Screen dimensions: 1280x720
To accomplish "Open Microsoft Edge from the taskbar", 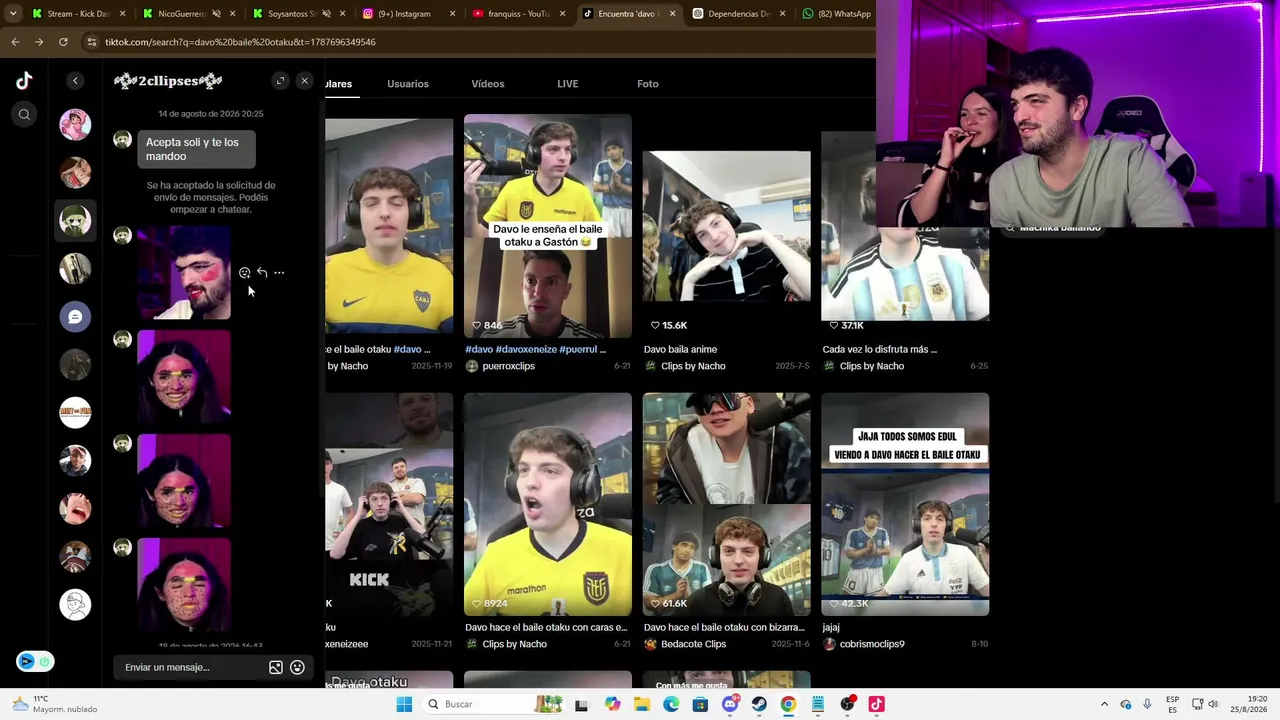I will click(671, 705).
